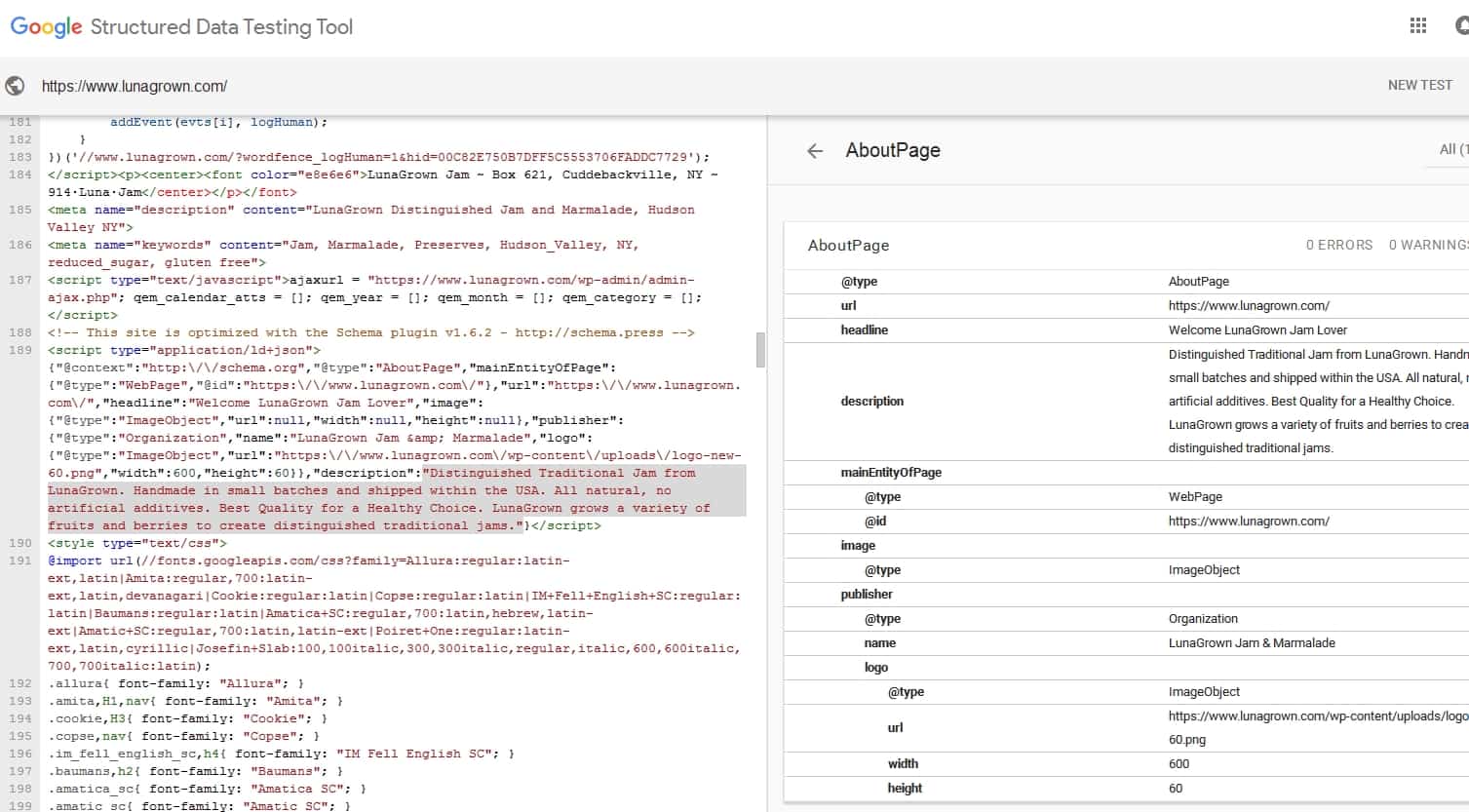
Task: Click the description row label
Action: 871,401
